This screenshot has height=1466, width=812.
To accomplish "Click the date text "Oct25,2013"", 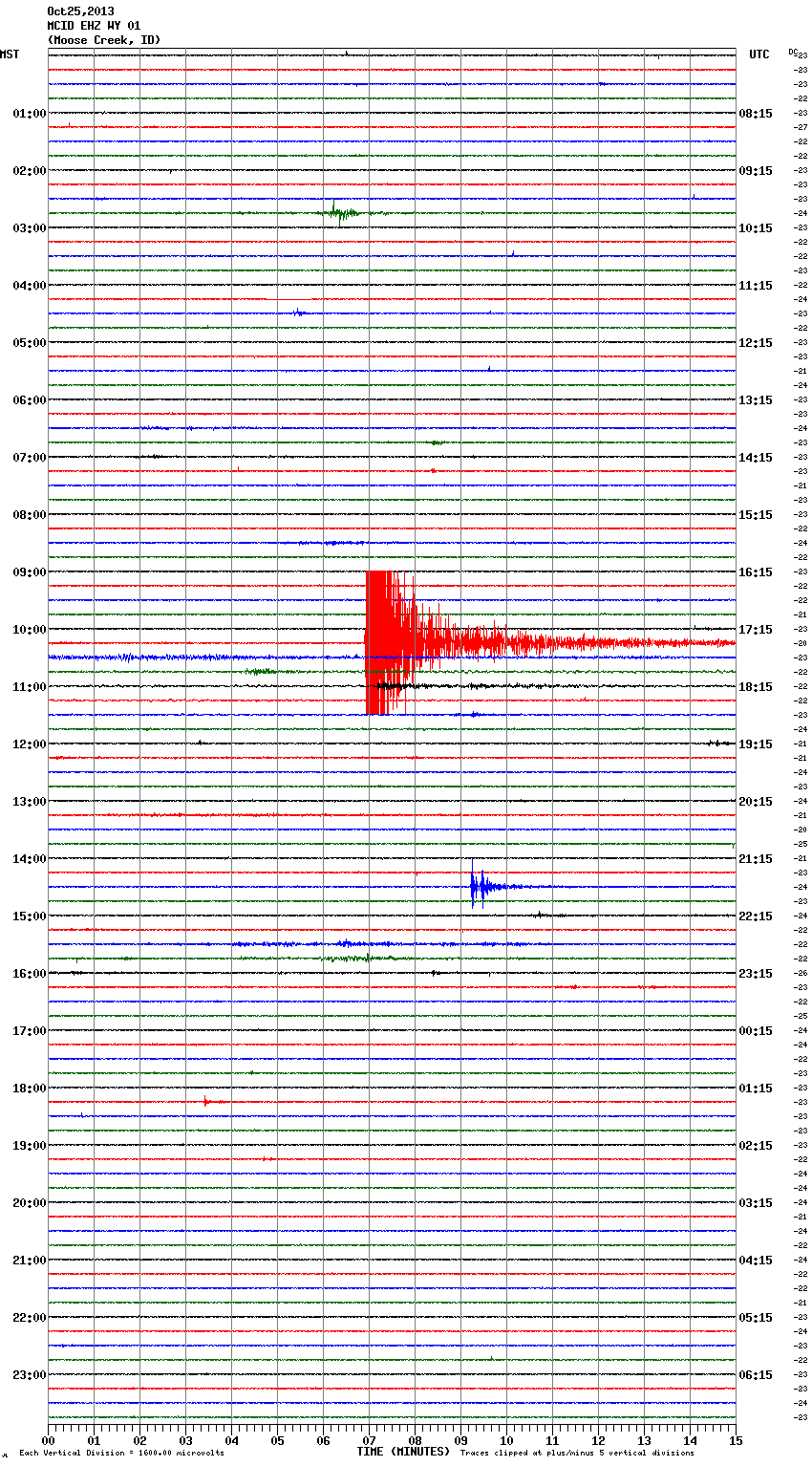I will [80, 11].
